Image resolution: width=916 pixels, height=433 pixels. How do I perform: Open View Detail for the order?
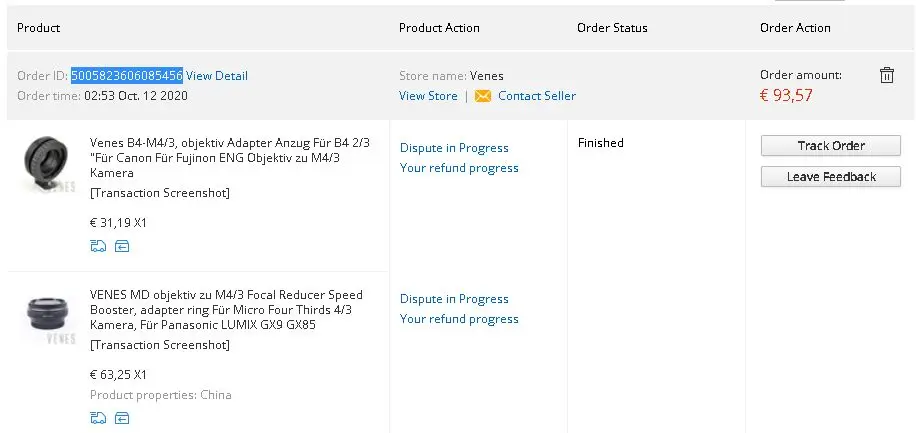(217, 76)
